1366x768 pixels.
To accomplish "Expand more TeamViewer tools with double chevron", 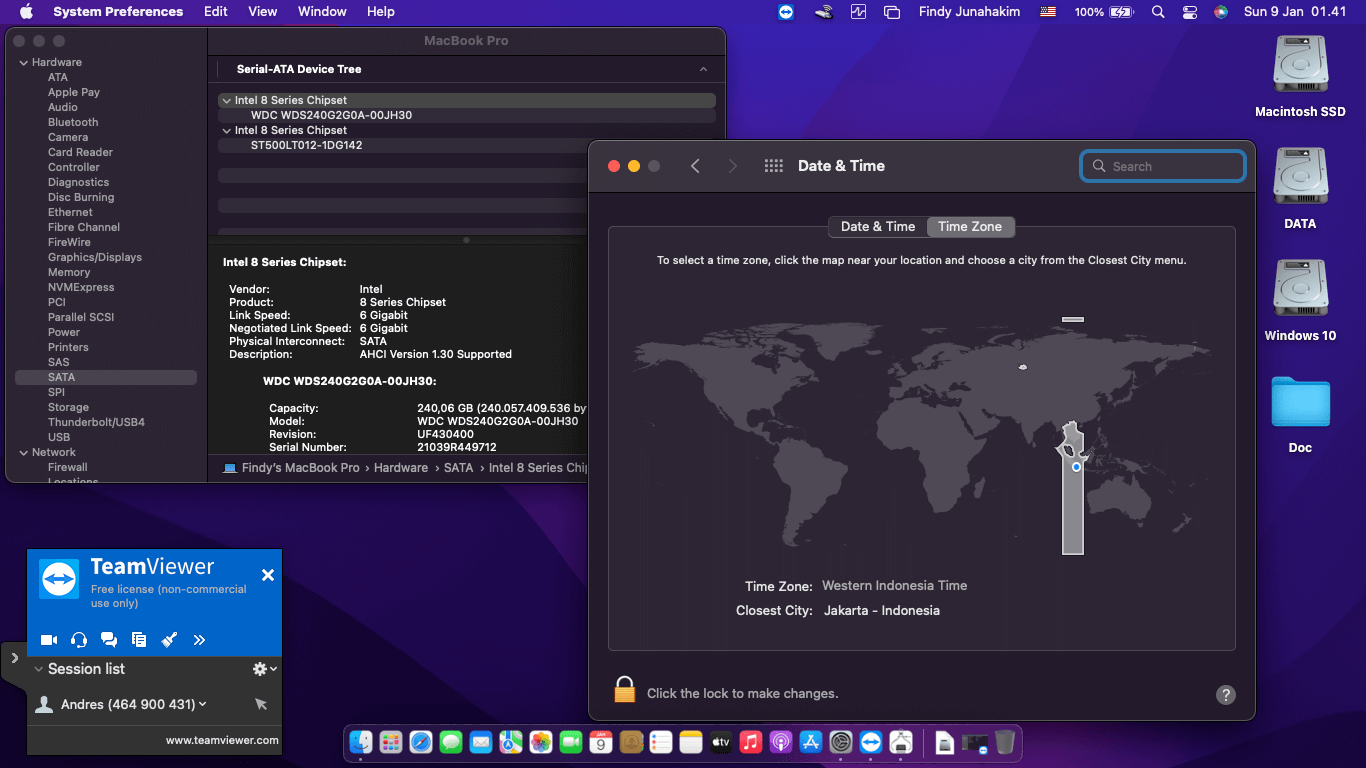I will (199, 640).
